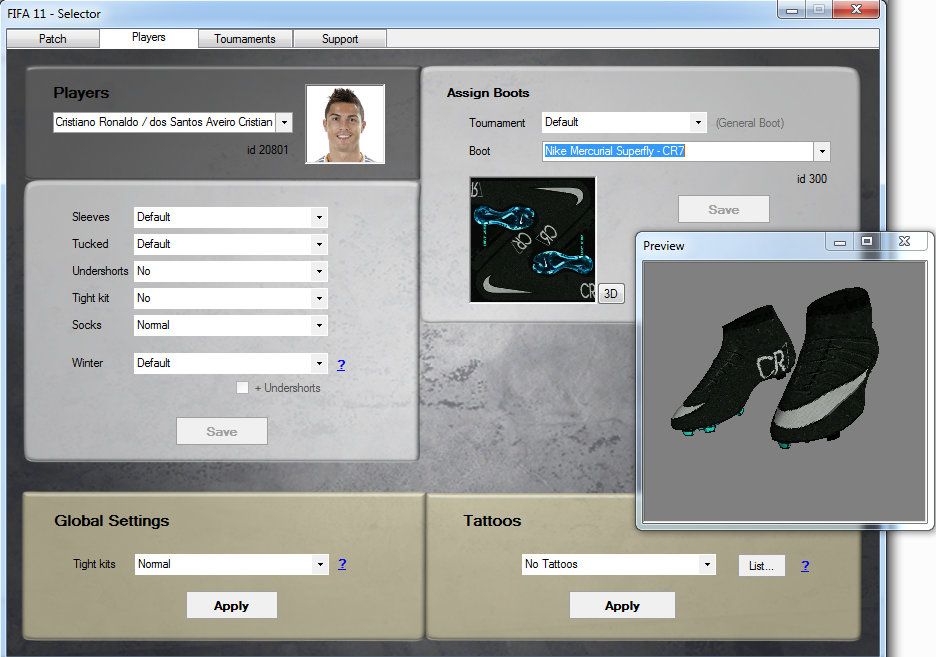The height and width of the screenshot is (657, 936).
Task: Click the Cristiano Ronaldo player photo
Action: 345,124
